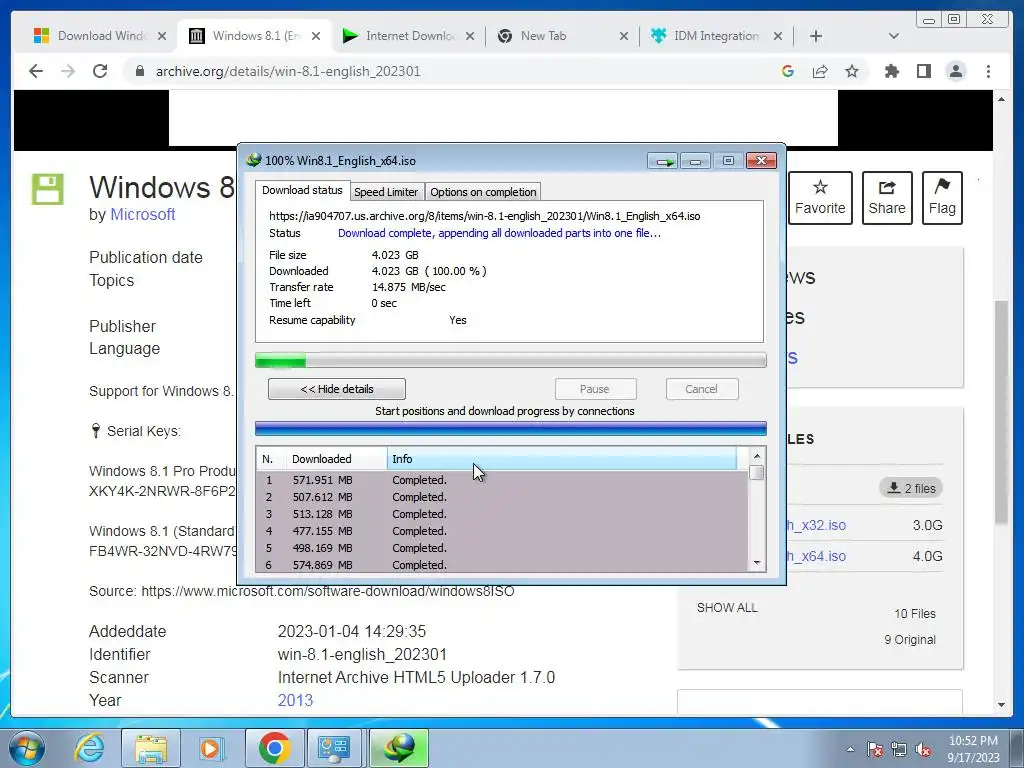Image resolution: width=1024 pixels, height=768 pixels.
Task: Close the New Tab browser tab
Action: click(624, 36)
